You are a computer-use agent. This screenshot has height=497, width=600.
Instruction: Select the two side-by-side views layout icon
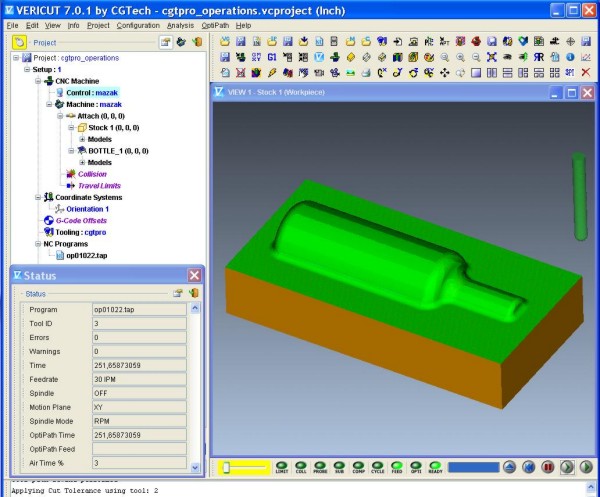click(492, 72)
